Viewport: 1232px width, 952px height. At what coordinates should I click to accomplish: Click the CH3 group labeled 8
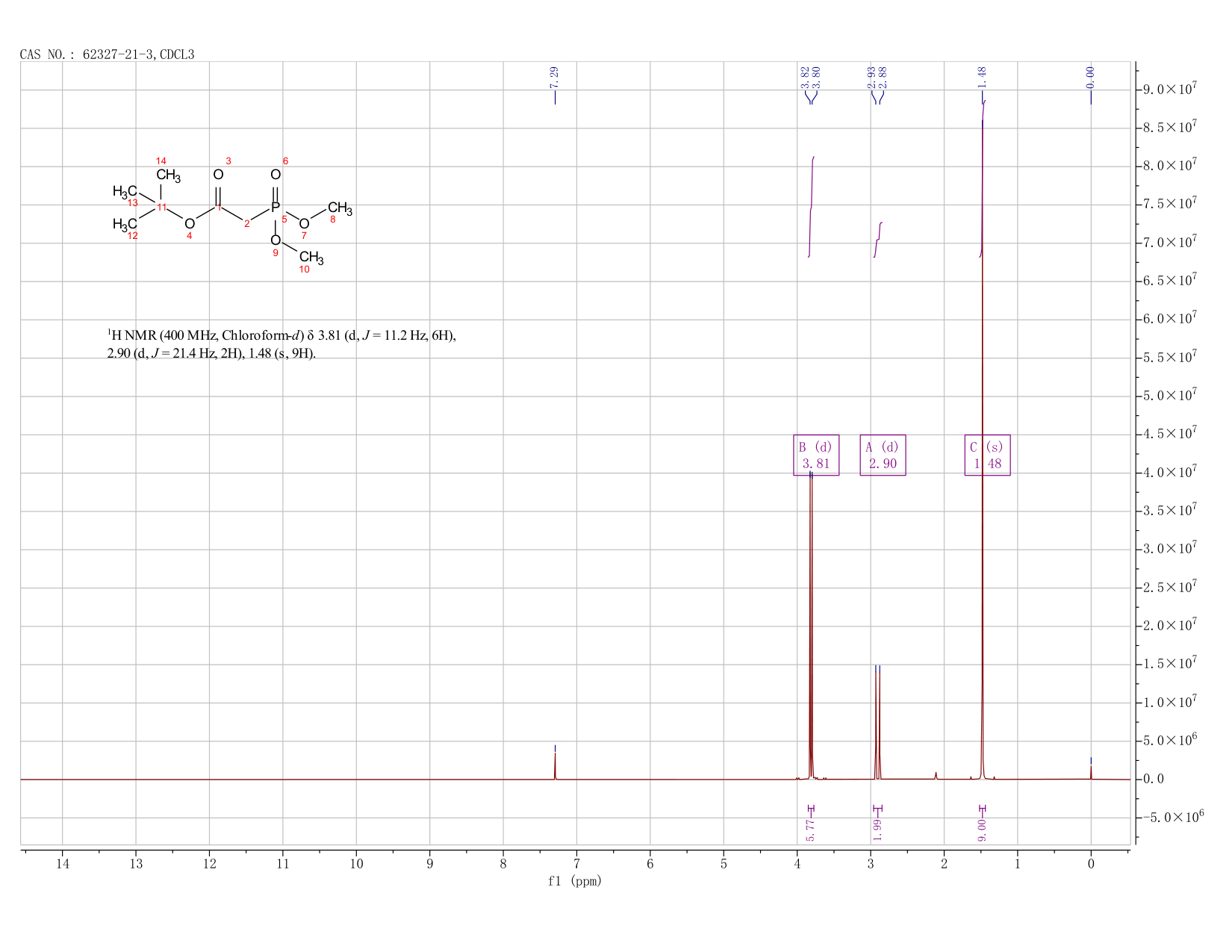340,208
